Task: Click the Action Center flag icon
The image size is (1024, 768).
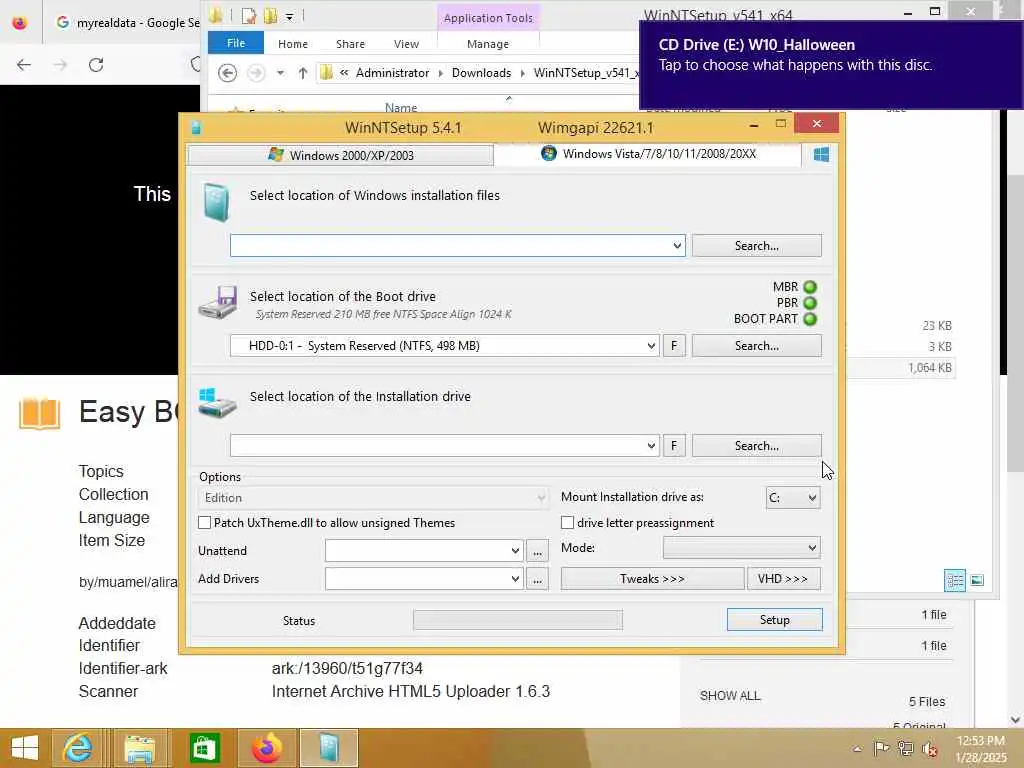Action: tap(881, 748)
